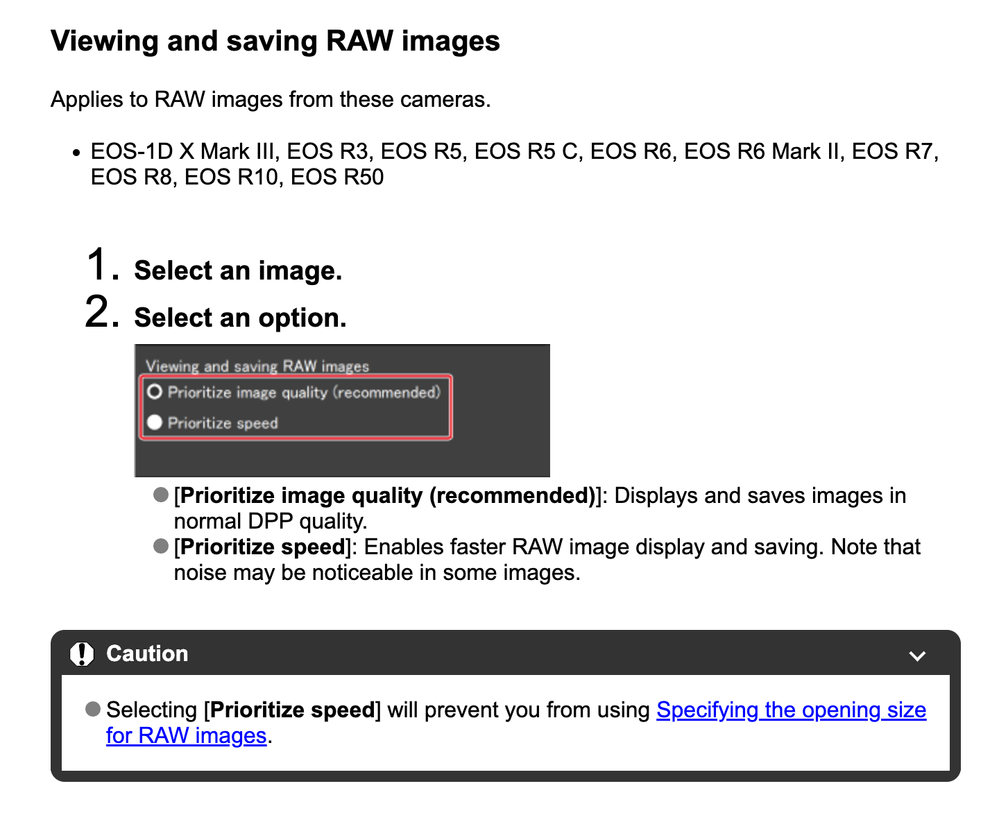Click the Caution exclamation mark icon

tap(82, 654)
